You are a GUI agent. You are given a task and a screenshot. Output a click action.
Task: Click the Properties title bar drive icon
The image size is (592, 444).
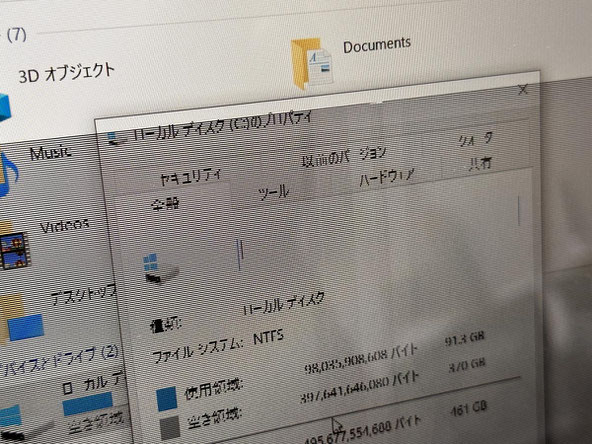coord(117,139)
